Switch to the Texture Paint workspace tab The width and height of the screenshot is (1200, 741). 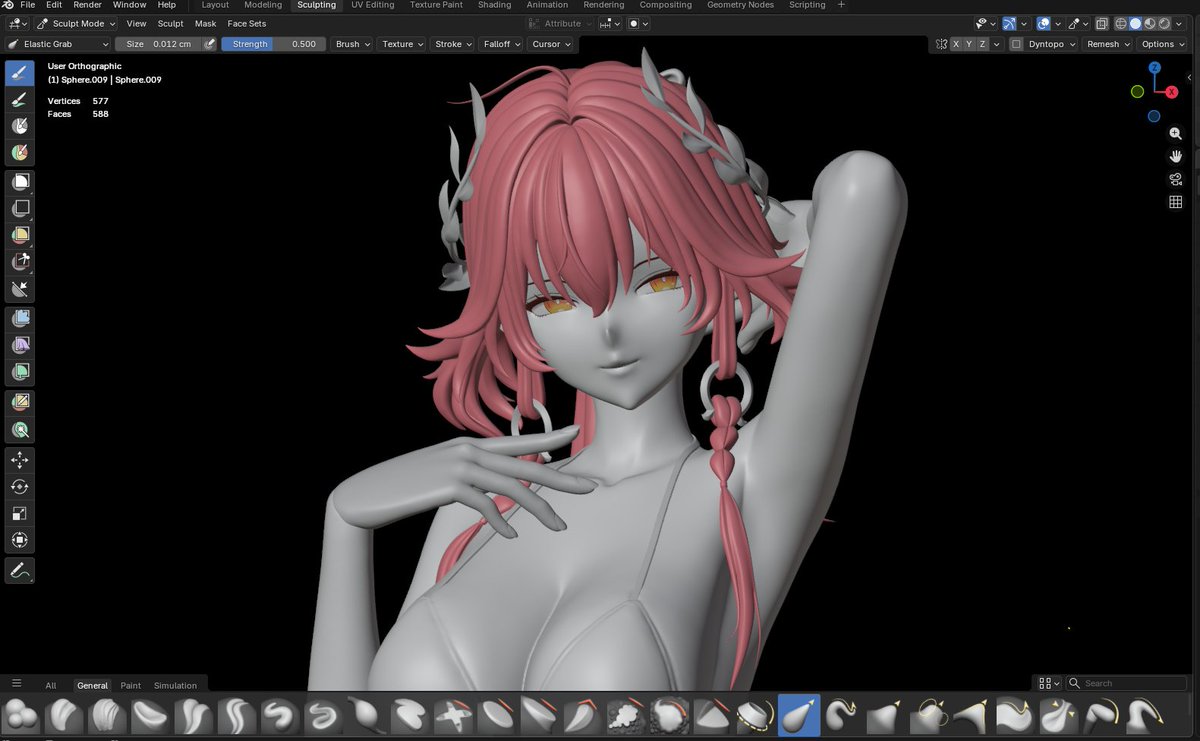click(x=436, y=5)
